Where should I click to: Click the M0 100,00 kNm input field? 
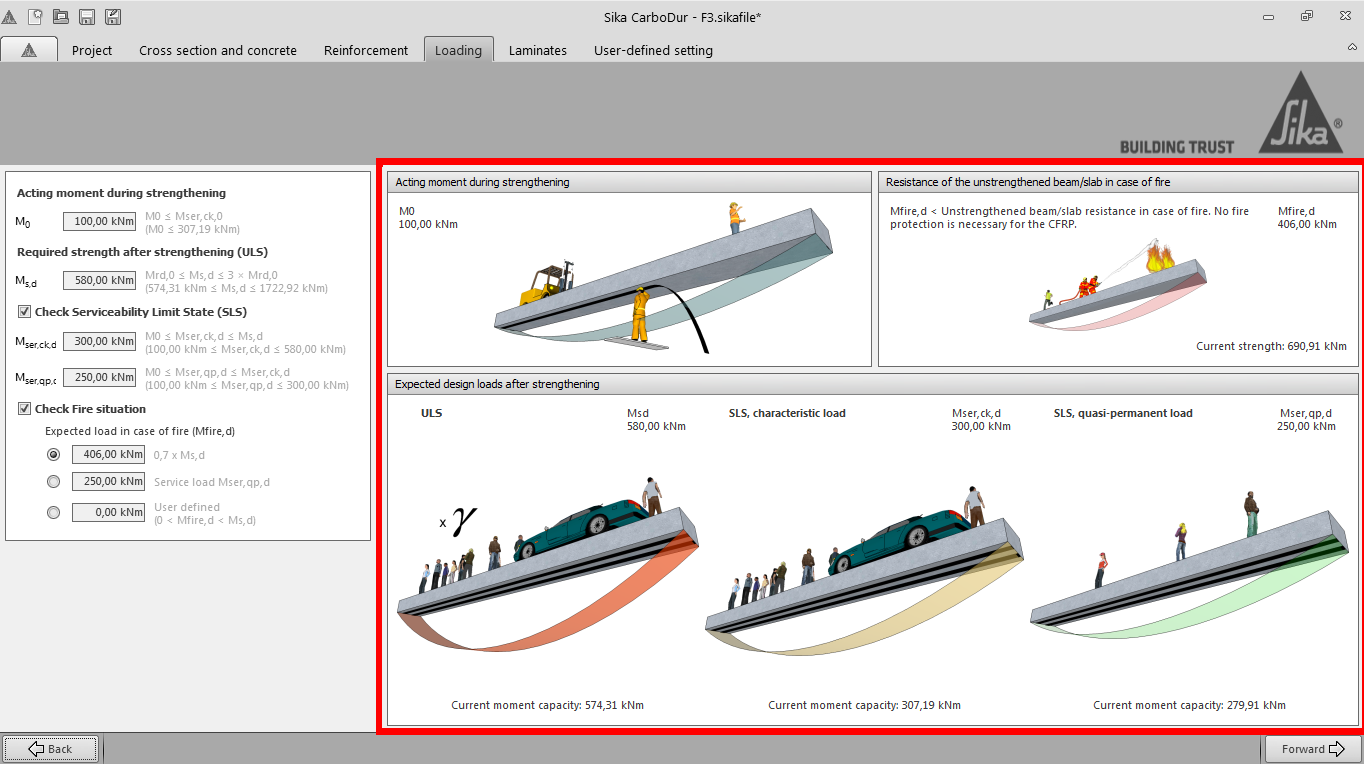click(x=99, y=222)
